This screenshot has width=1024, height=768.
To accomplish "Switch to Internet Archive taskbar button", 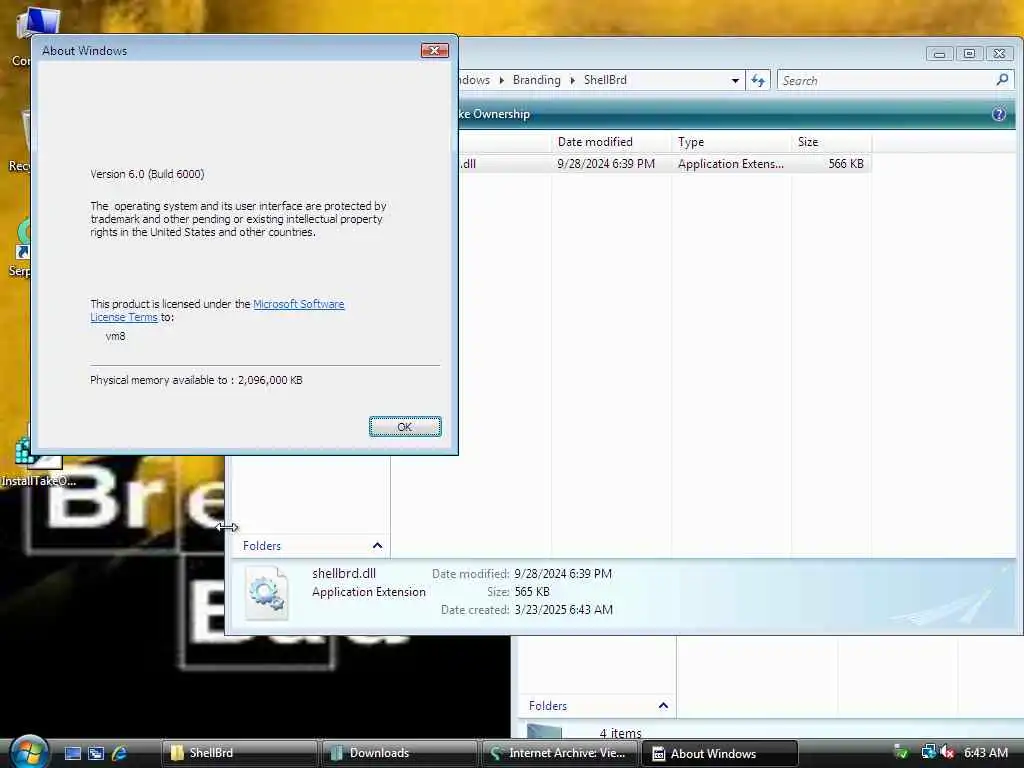I will (x=559, y=753).
